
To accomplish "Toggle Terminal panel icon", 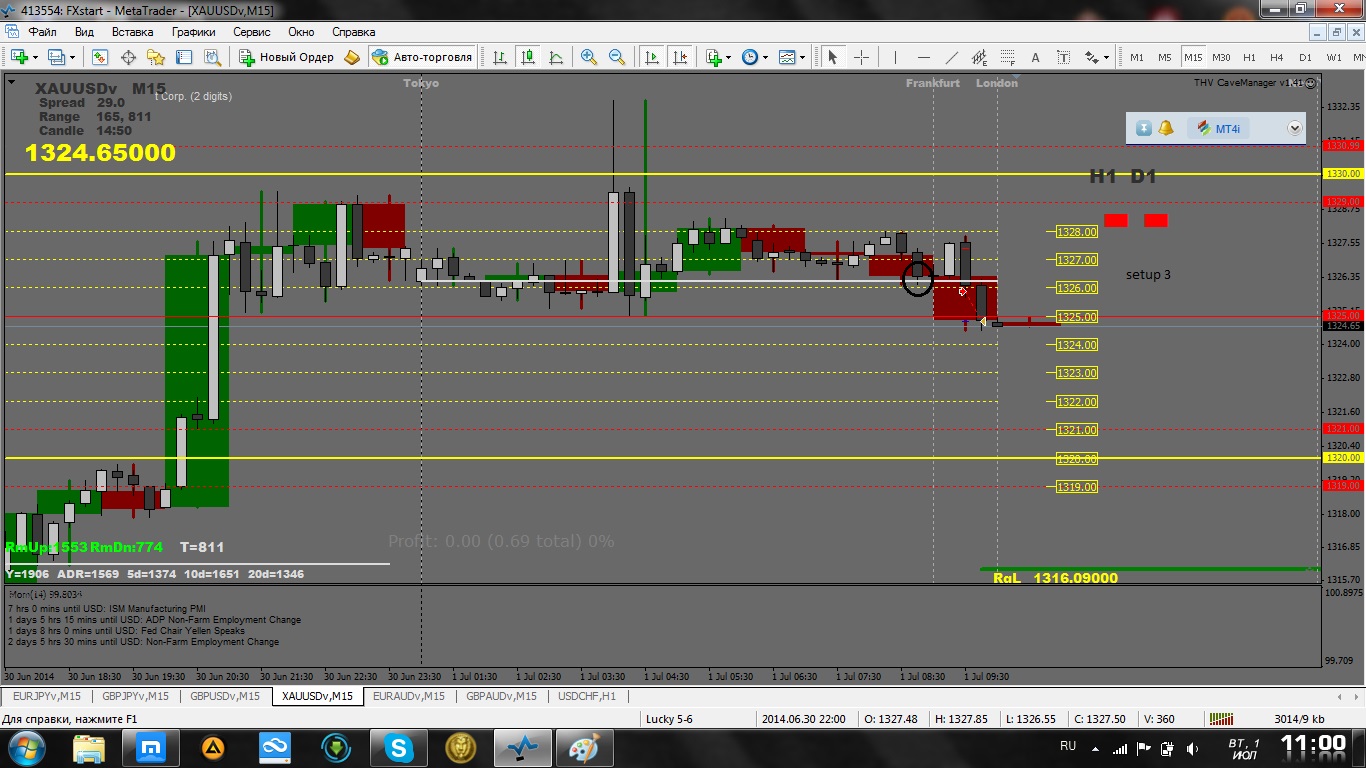I will [184, 57].
